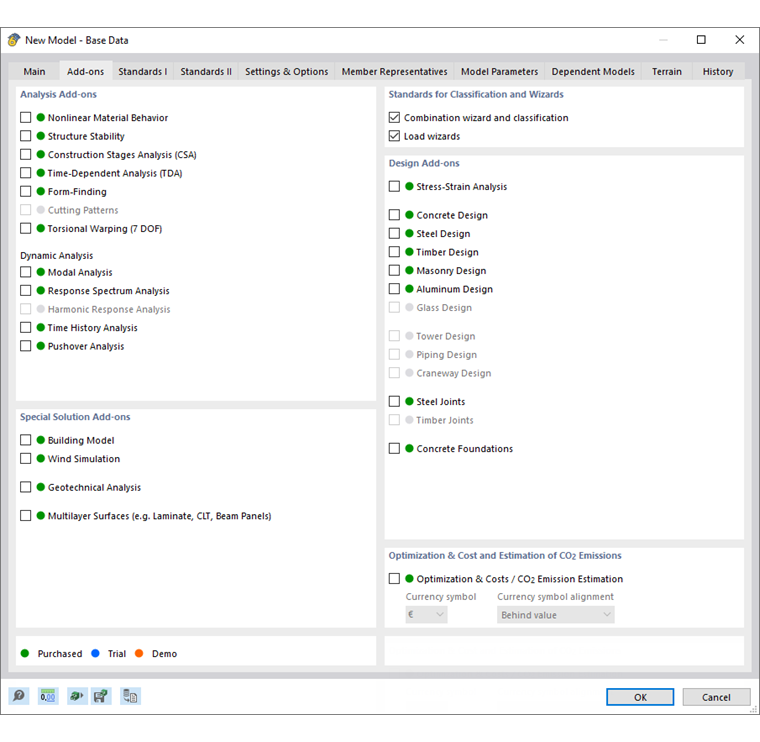Enable Masonry Design add-on
The image size is (760, 742).
(395, 270)
